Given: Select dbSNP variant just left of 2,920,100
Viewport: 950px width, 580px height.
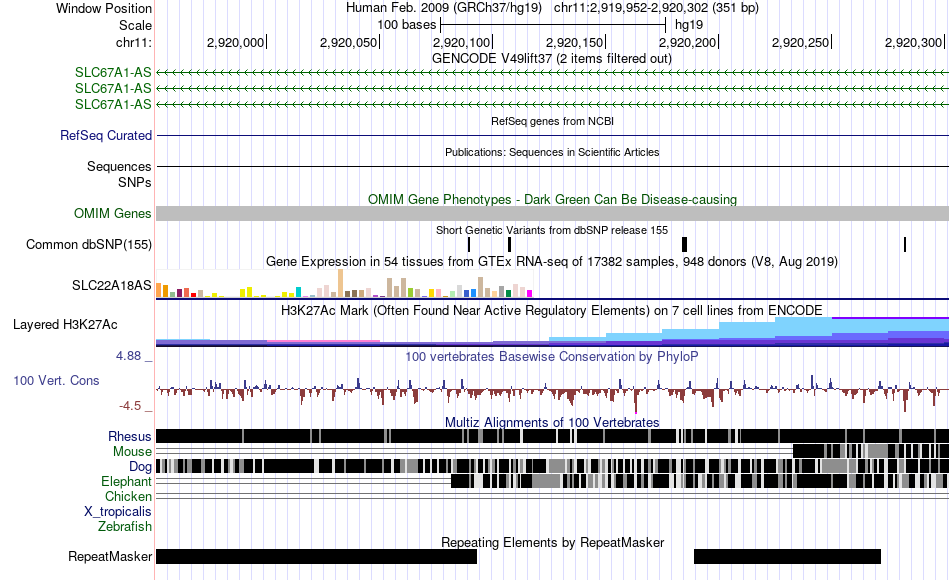Looking at the screenshot, I should [x=469, y=244].
